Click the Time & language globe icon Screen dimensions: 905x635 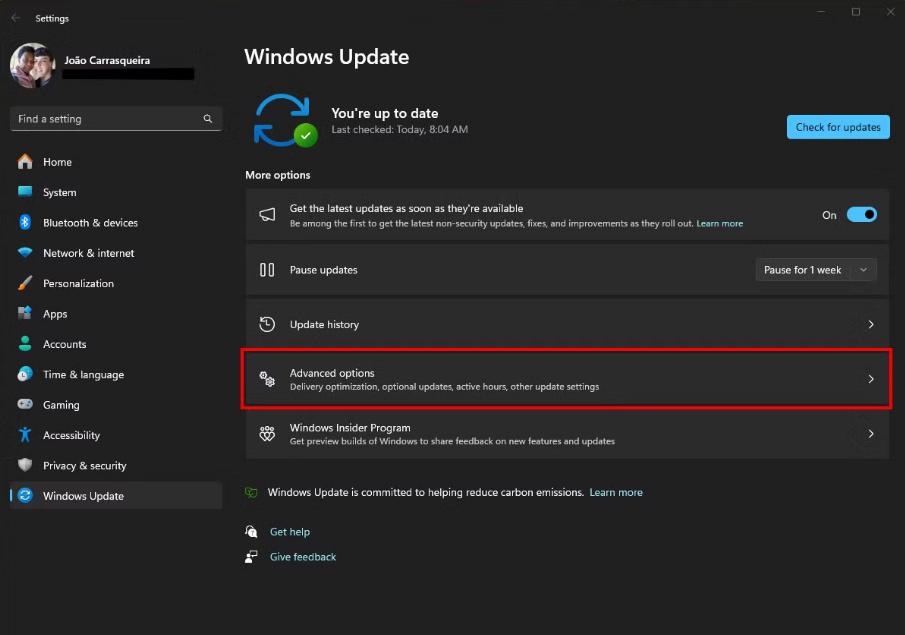click(25, 374)
